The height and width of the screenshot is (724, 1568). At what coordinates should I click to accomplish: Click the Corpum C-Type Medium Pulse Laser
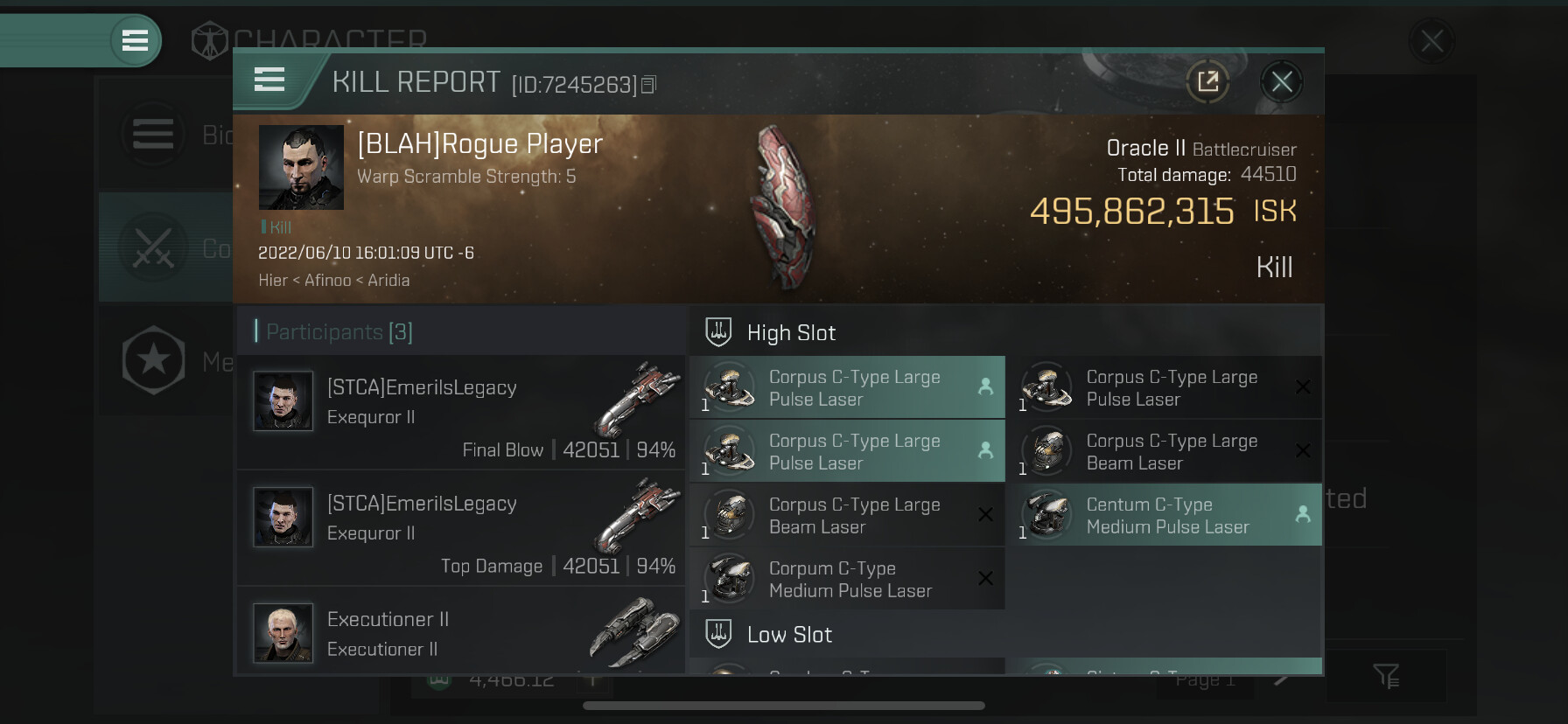[x=847, y=579]
